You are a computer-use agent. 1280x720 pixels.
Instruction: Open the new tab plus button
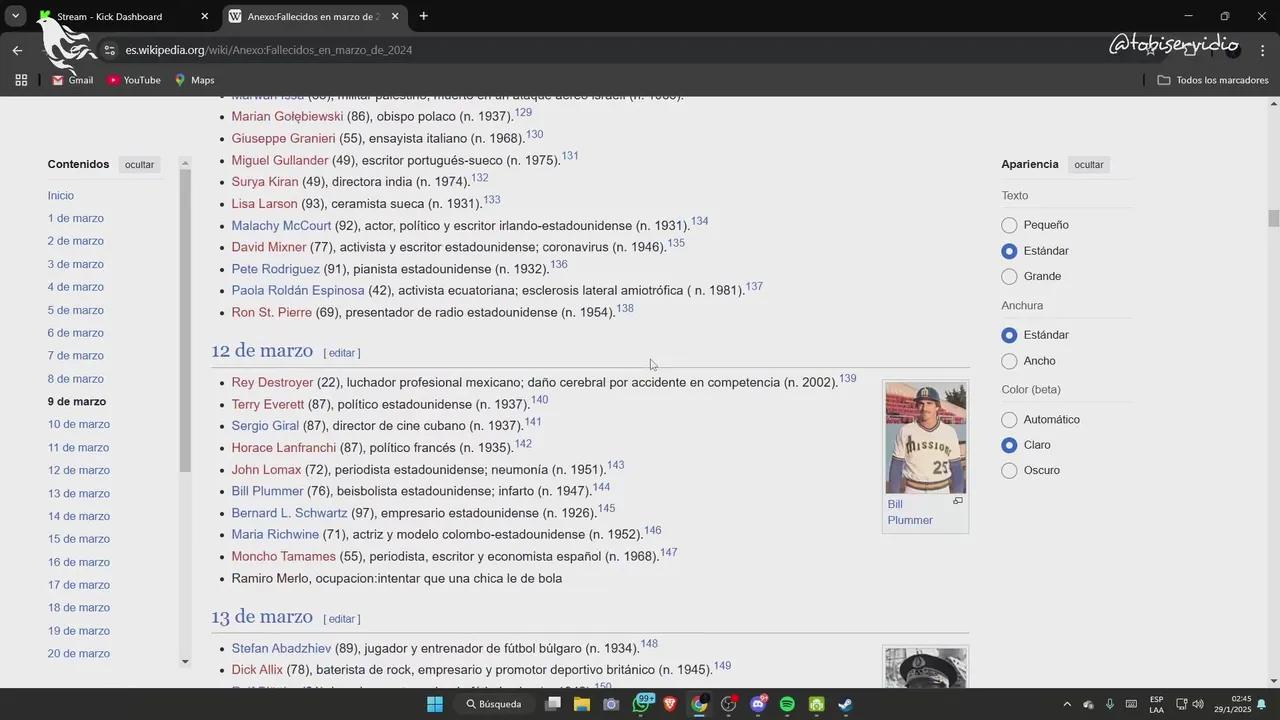(424, 16)
